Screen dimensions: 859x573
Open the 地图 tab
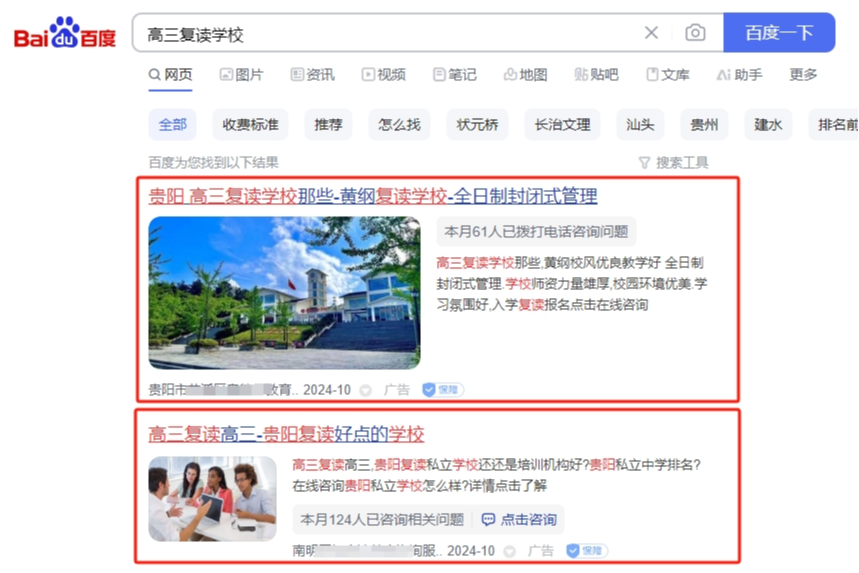pyautogui.click(x=525, y=75)
